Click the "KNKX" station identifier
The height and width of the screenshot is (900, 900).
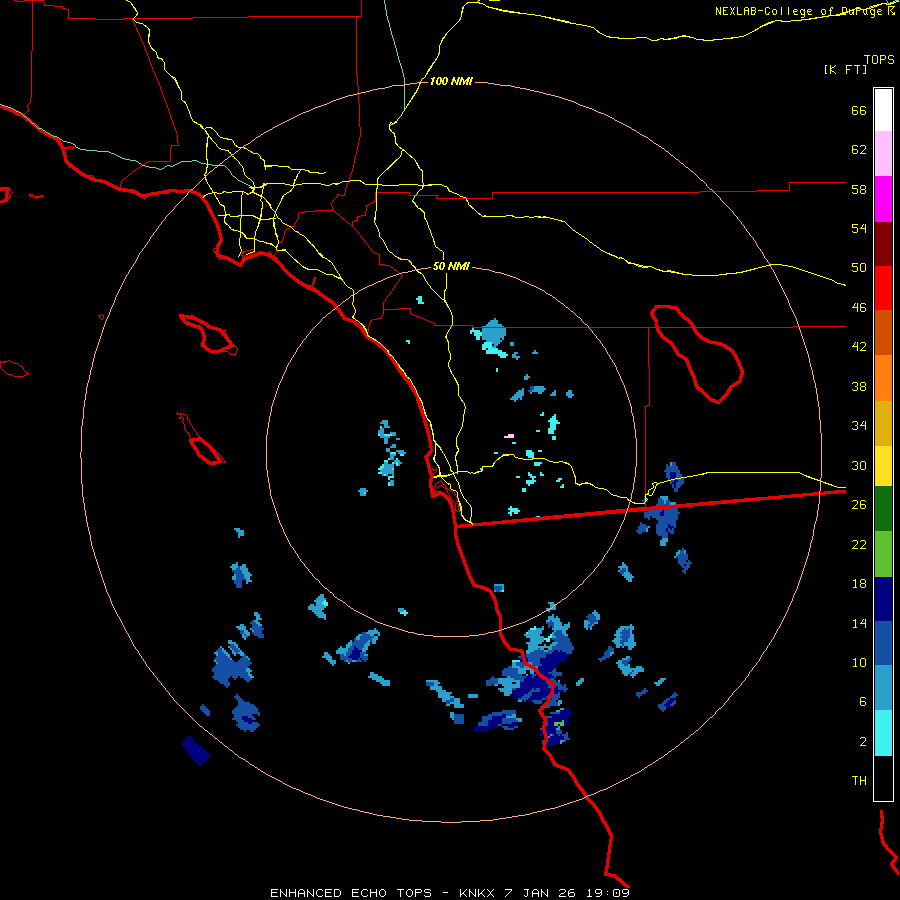pyautogui.click(x=476, y=893)
